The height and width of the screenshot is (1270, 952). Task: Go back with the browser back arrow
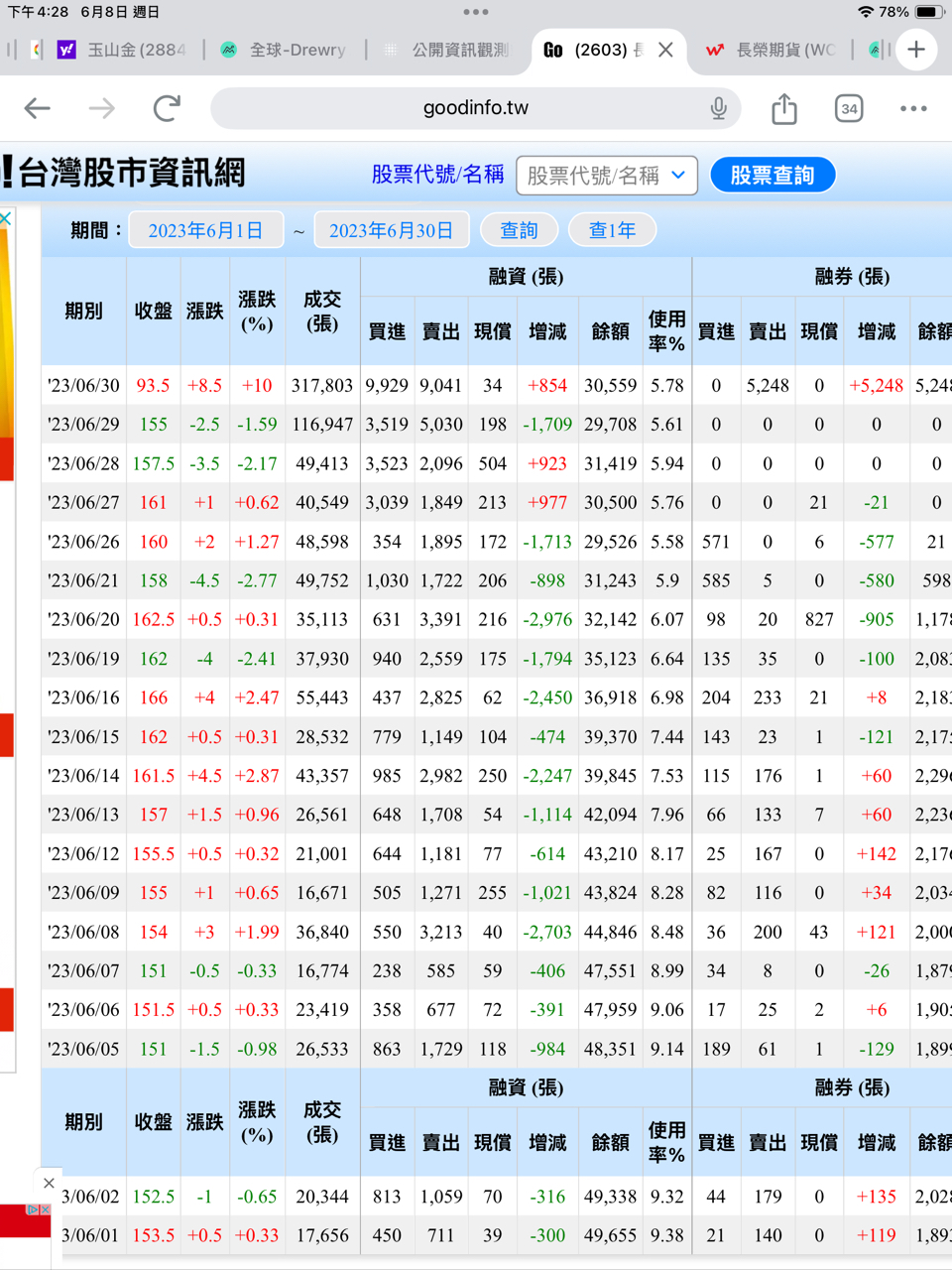38,108
